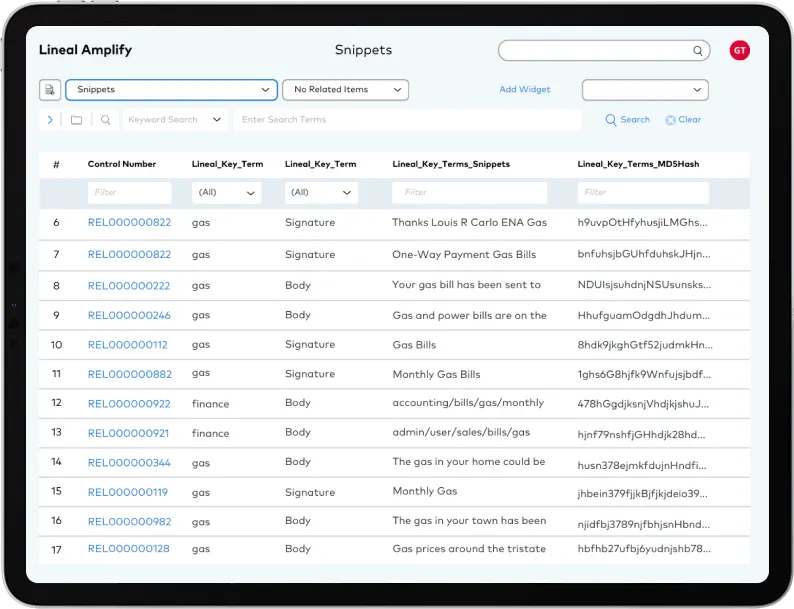Expand the panel with the blue chevron arrow
Viewport: 794px width, 609px height.
click(x=50, y=120)
